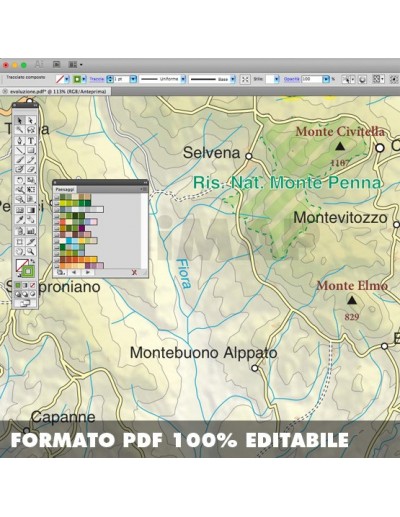Open stroke weight dropdown list
Image resolution: width=400 pixels, height=517 pixels.
tap(133, 79)
